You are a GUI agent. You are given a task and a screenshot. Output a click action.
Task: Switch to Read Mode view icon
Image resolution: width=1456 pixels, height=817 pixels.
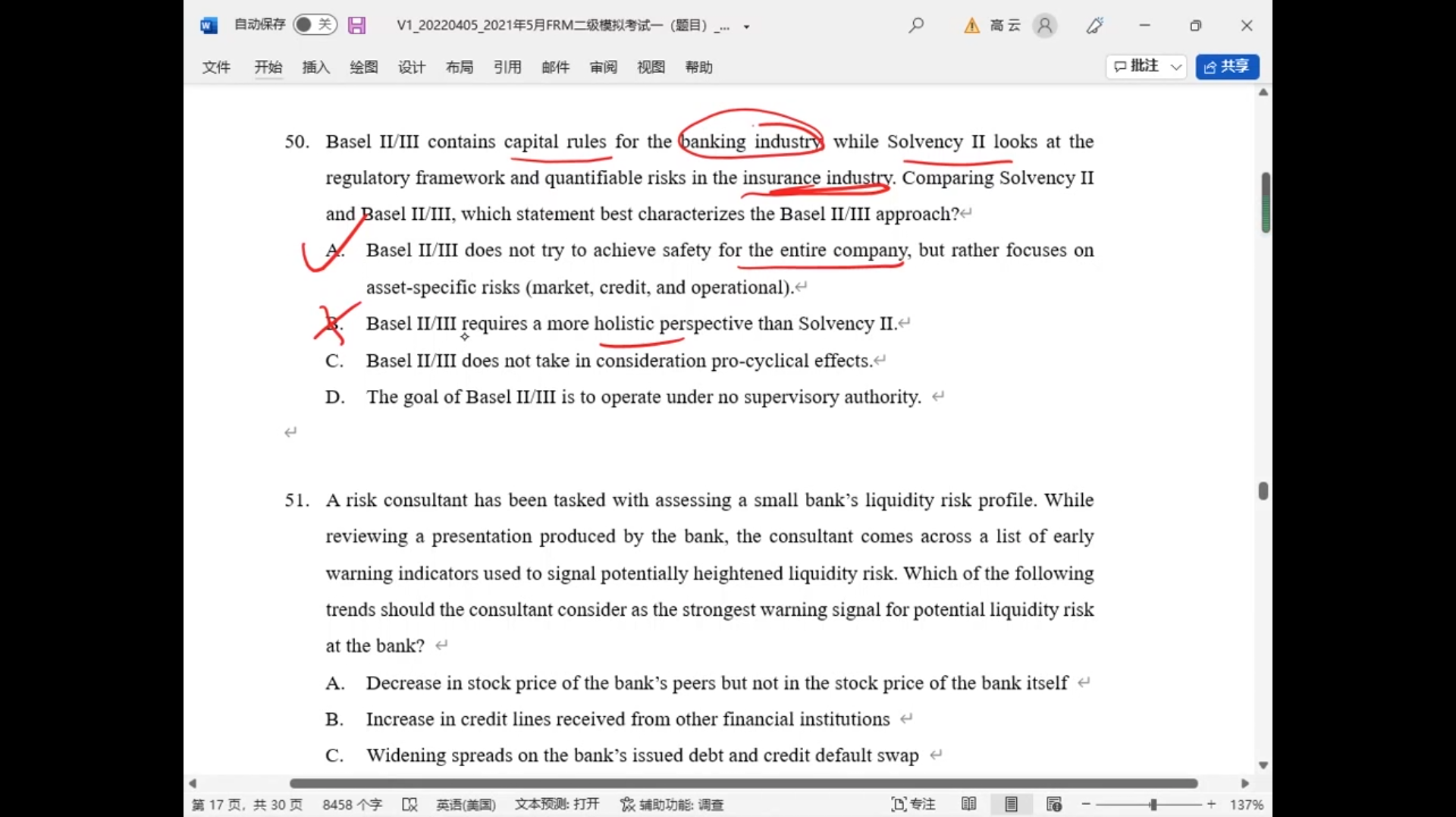[x=968, y=804]
